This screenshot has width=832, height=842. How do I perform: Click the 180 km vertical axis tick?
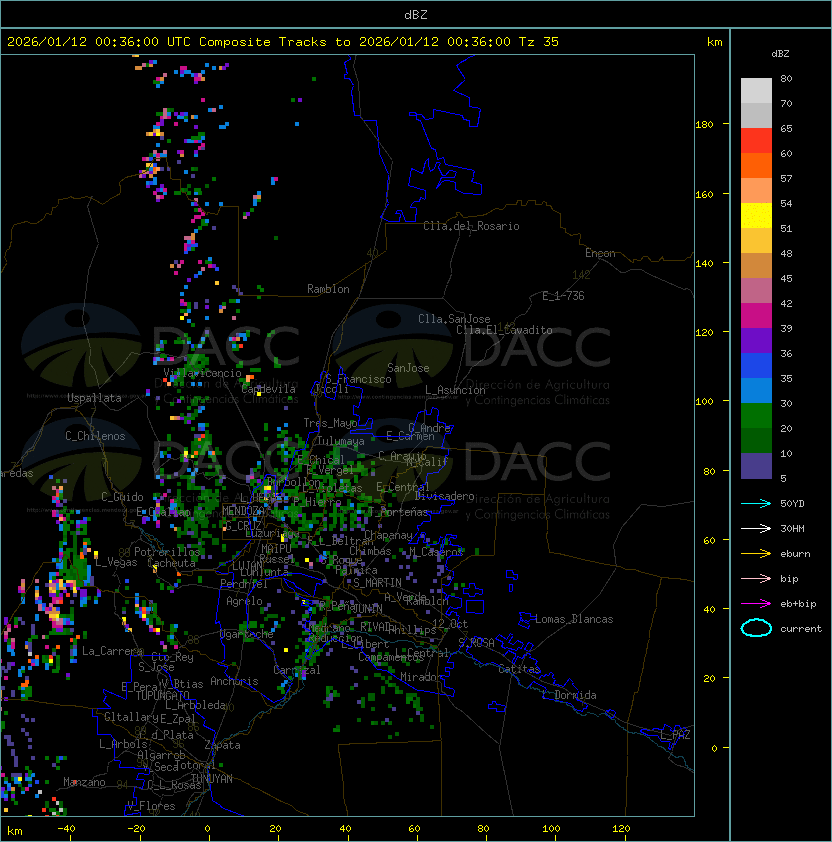click(704, 124)
